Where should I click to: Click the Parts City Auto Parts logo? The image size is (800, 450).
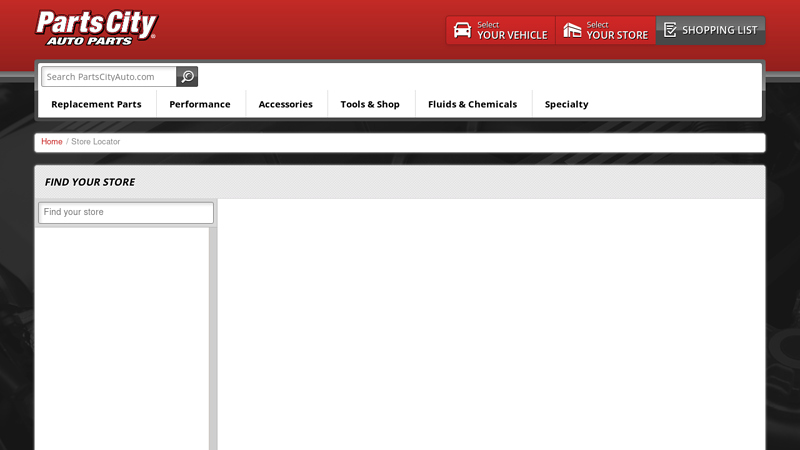coord(96,28)
